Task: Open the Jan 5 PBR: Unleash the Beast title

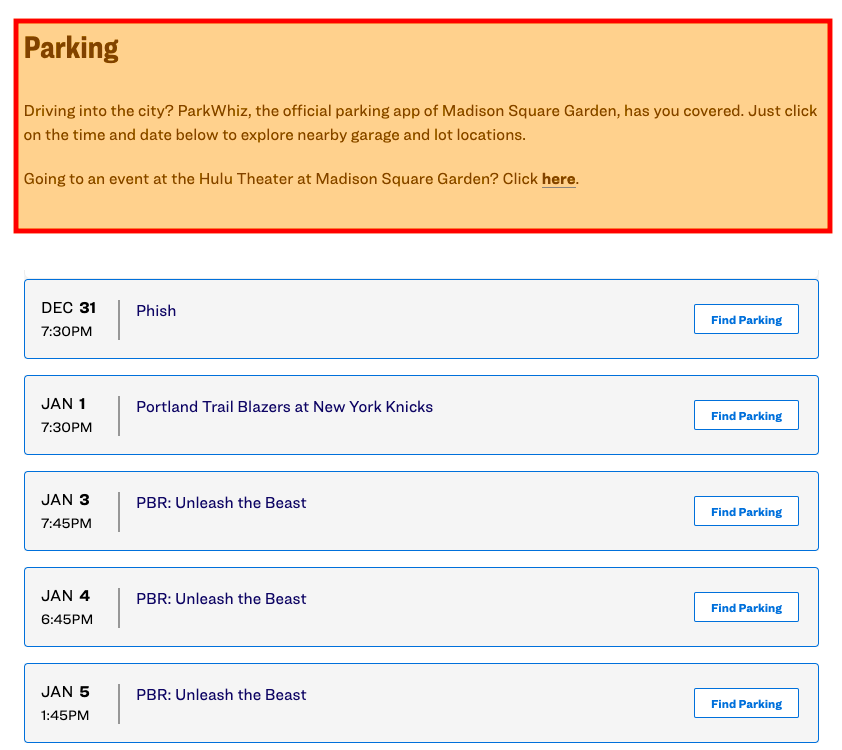Action: (221, 695)
